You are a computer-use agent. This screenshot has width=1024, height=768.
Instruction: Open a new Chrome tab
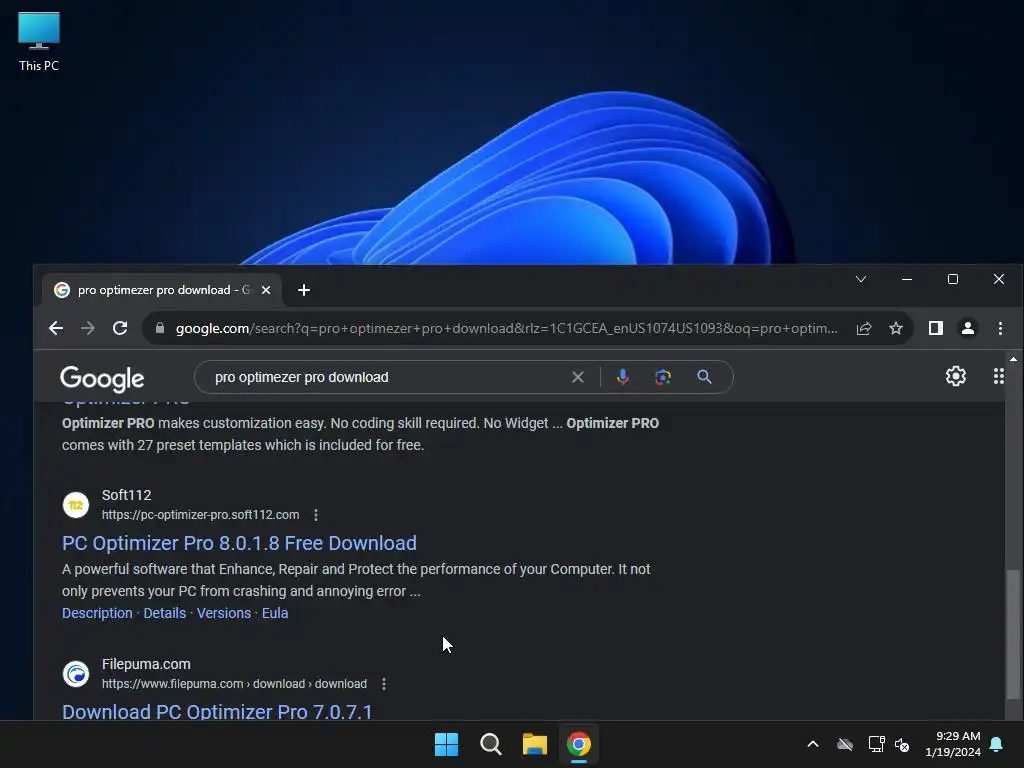coord(304,290)
